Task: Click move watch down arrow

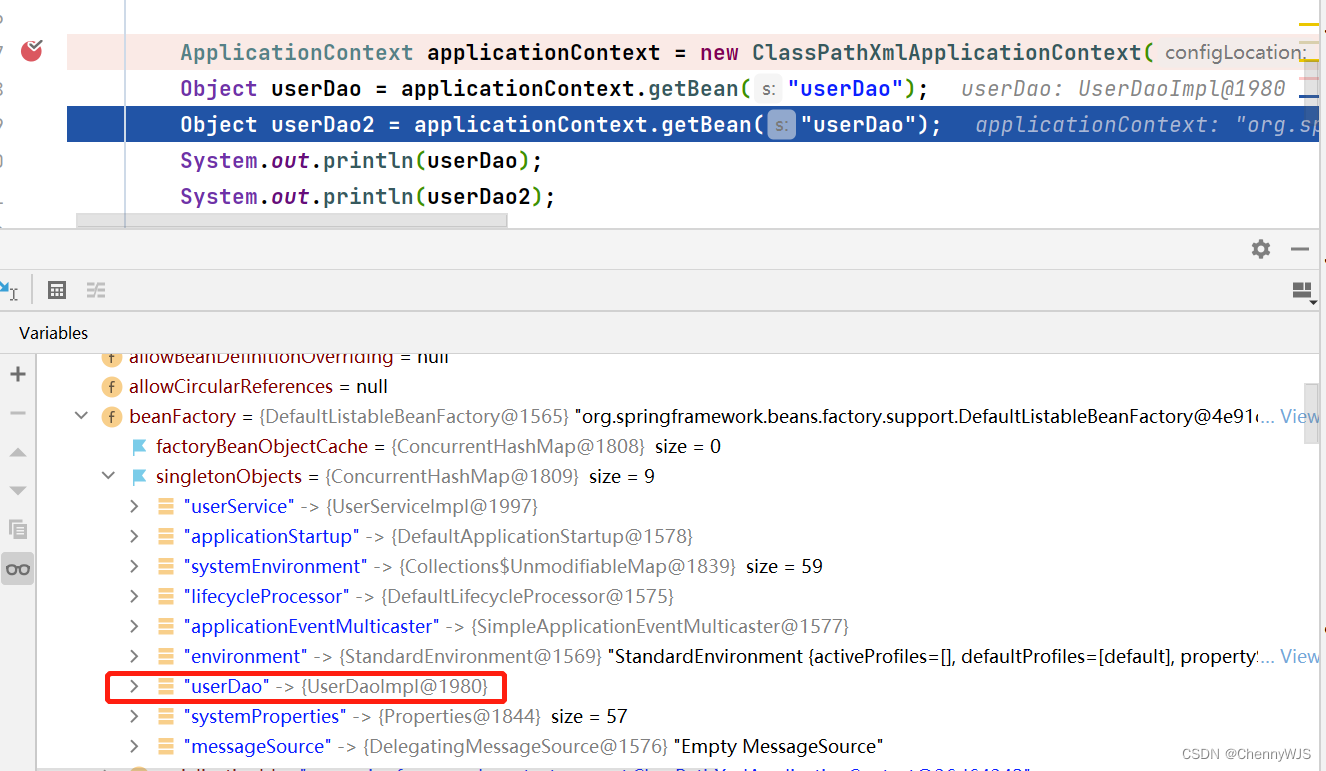Action: pos(18,490)
